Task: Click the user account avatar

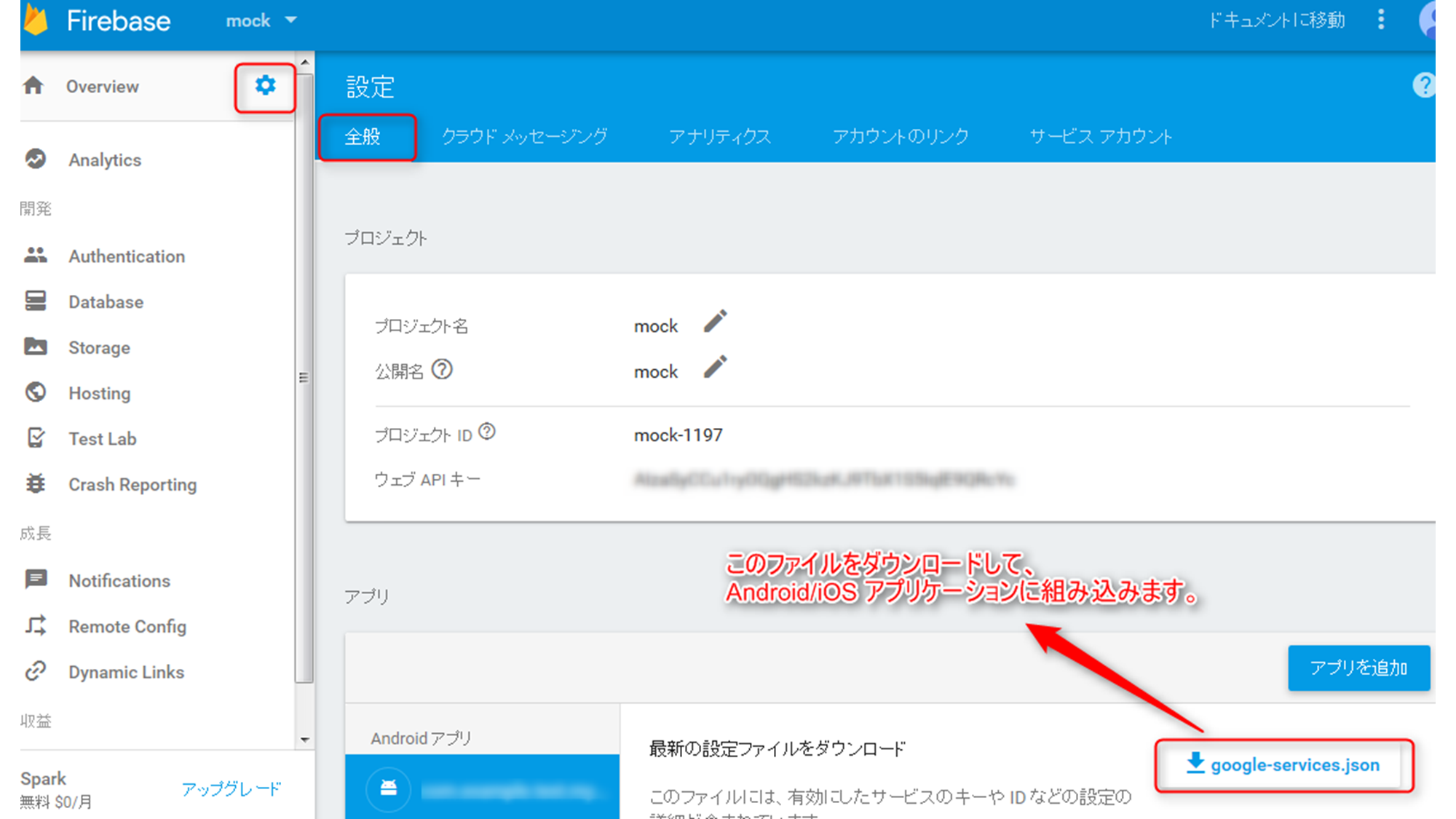Action: pyautogui.click(x=1428, y=20)
